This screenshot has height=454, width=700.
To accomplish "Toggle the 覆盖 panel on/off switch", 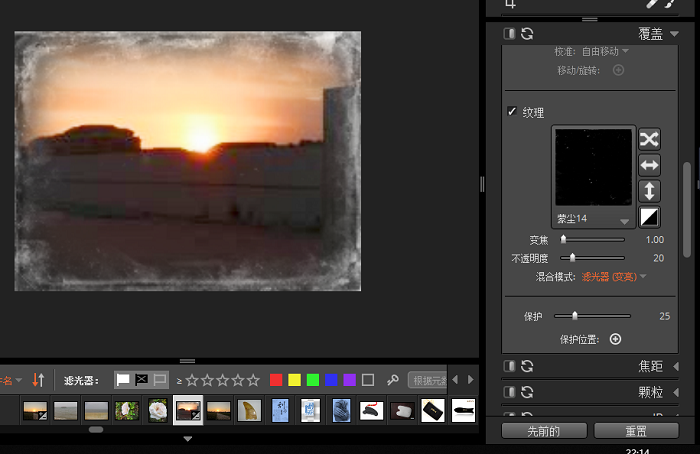I will tap(510, 34).
